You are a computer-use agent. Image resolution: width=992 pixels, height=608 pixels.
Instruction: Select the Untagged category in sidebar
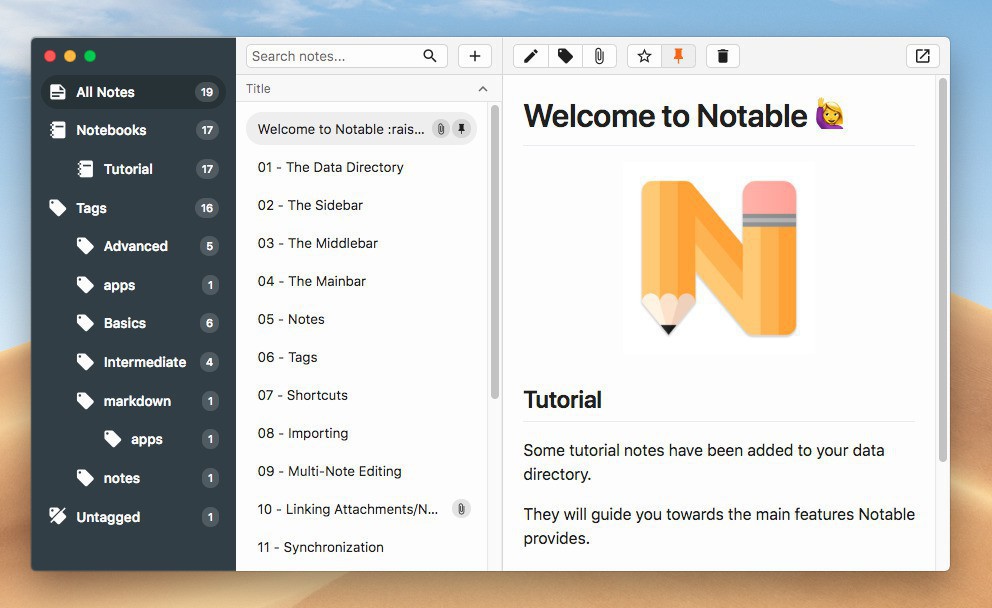[x=108, y=517]
